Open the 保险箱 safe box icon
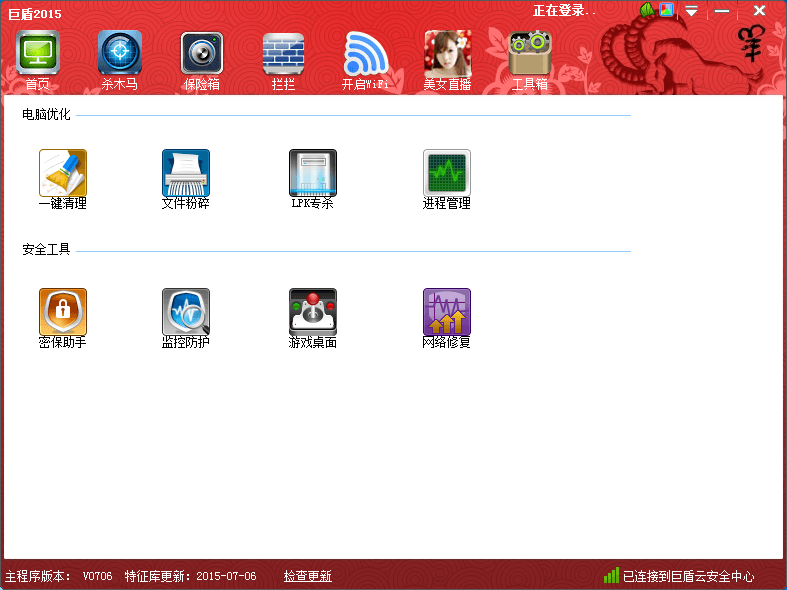787x590 pixels. pos(202,53)
